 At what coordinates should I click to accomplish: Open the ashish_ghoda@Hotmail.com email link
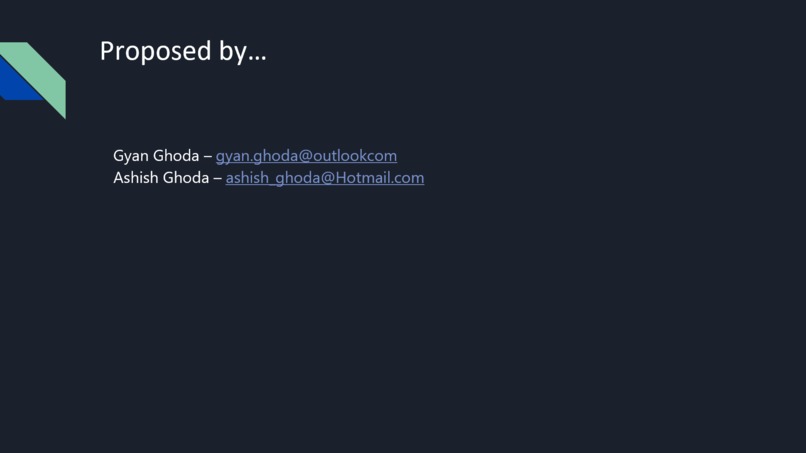click(x=325, y=178)
